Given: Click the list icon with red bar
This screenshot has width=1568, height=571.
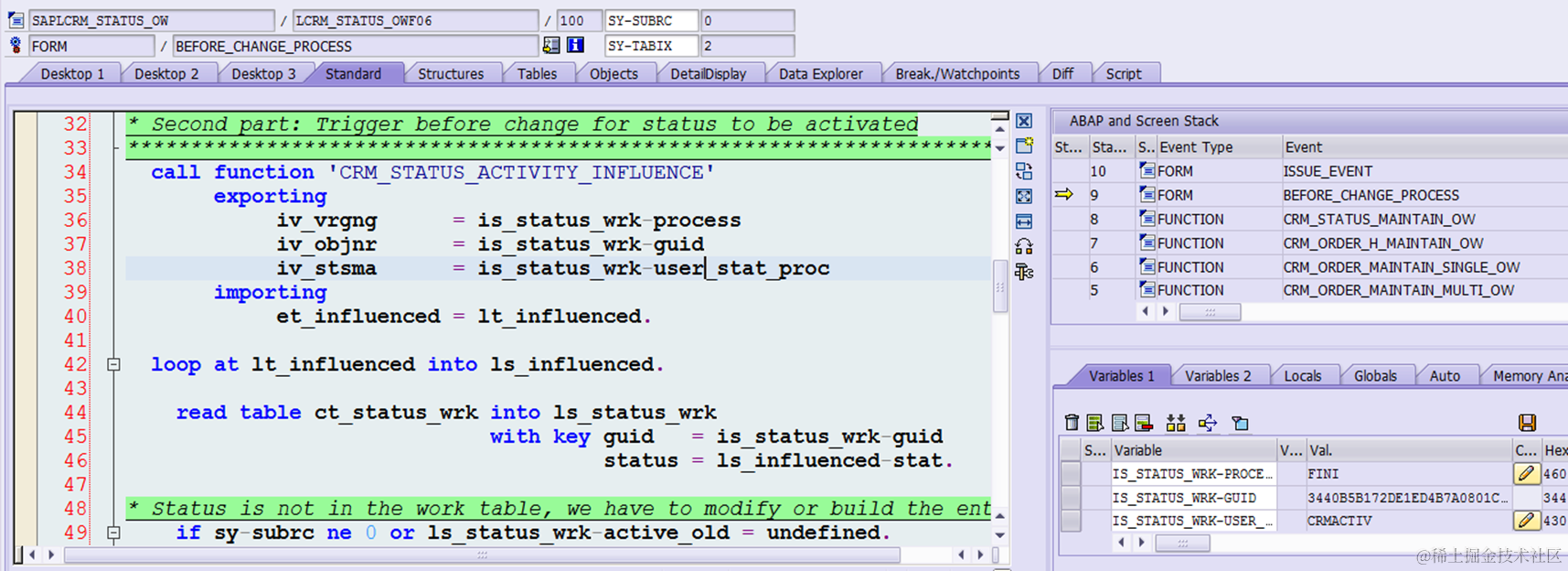Looking at the screenshot, I should [1144, 423].
